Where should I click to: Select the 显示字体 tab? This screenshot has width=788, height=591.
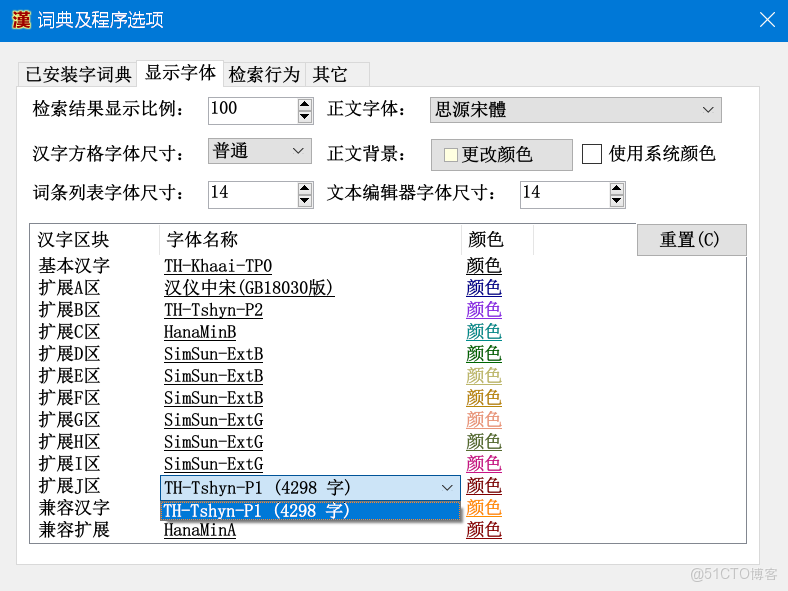click(180, 73)
